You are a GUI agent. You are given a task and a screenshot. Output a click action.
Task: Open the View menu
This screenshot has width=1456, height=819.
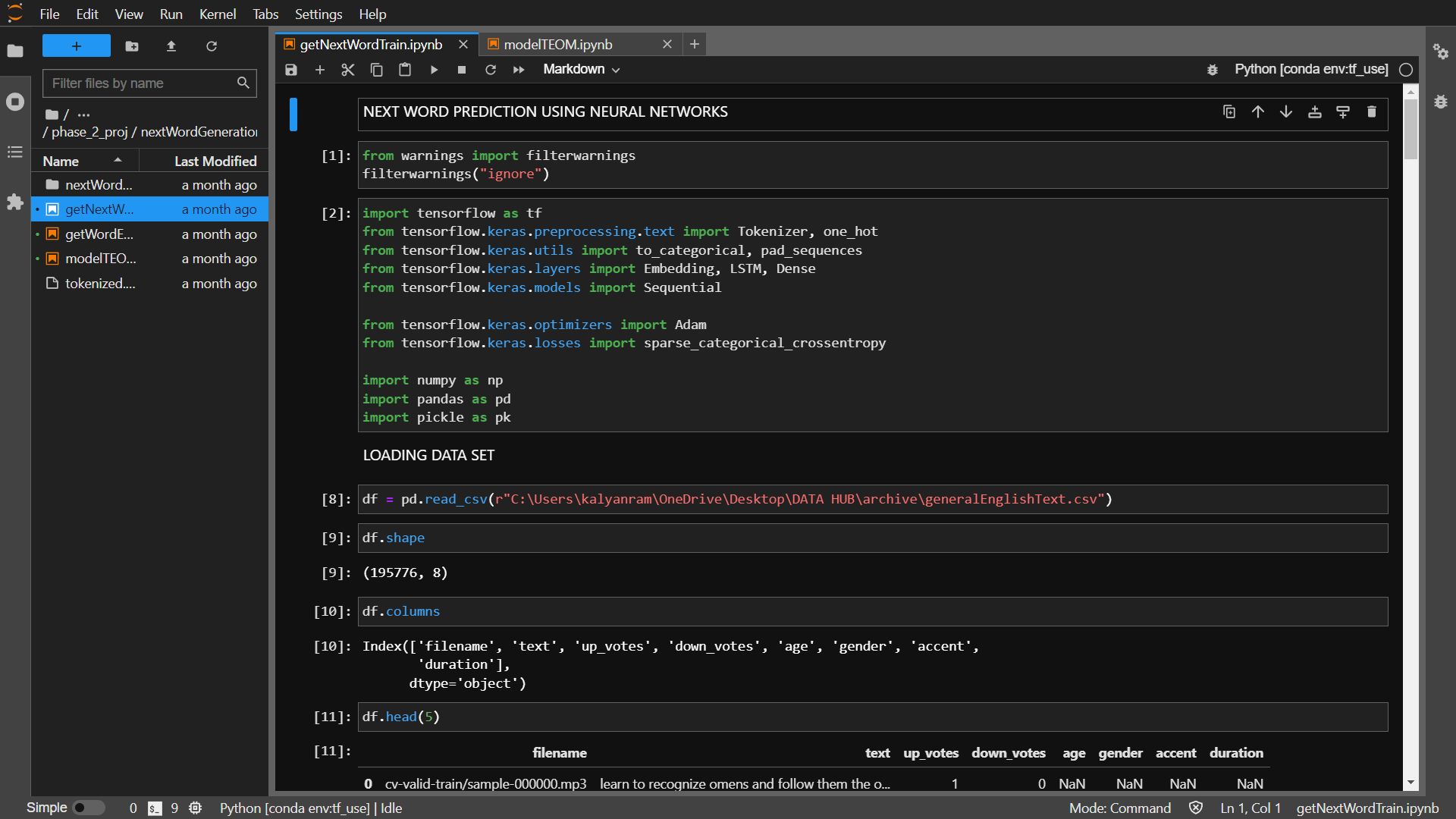[129, 14]
